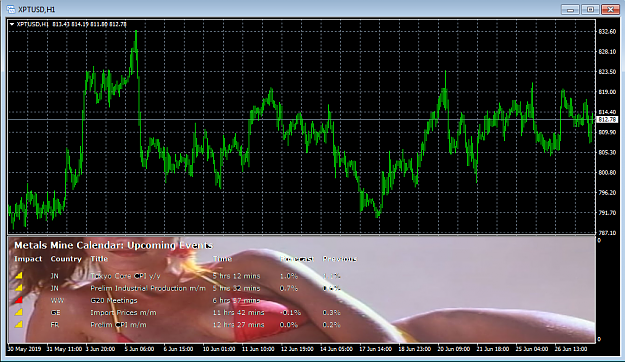
Task: Click the '5 hrs 12 mins' time value
Action: 236,276
